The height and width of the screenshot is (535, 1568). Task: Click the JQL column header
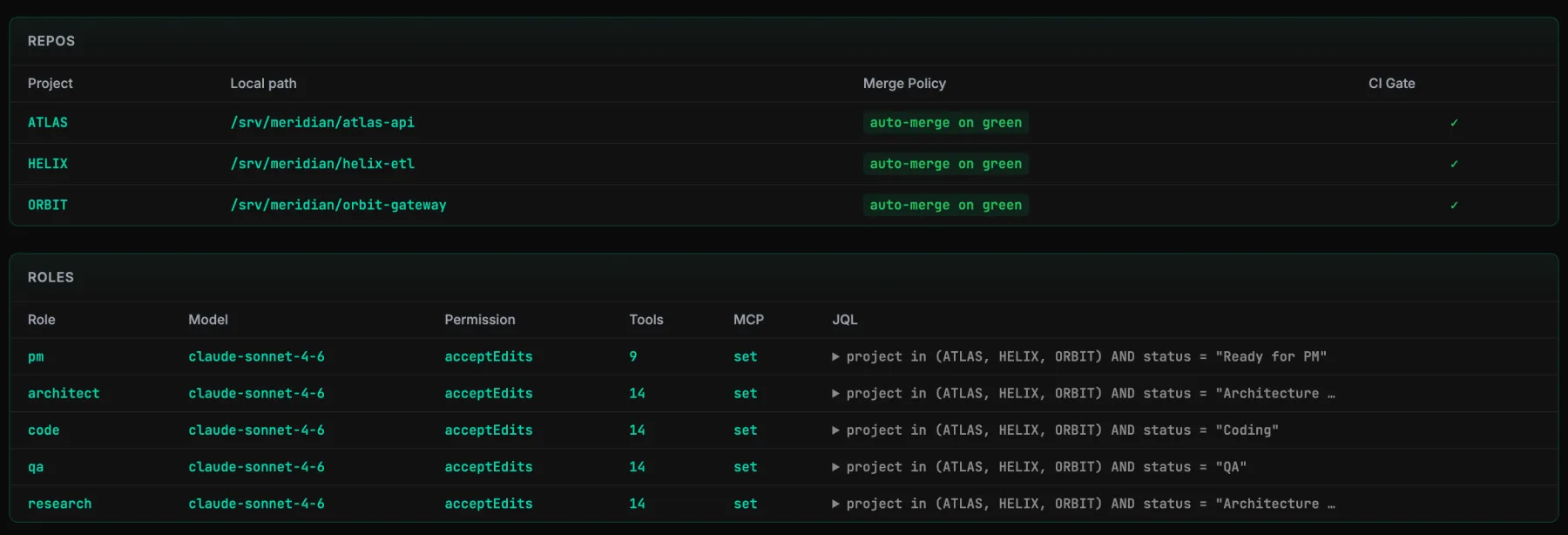[x=845, y=320]
